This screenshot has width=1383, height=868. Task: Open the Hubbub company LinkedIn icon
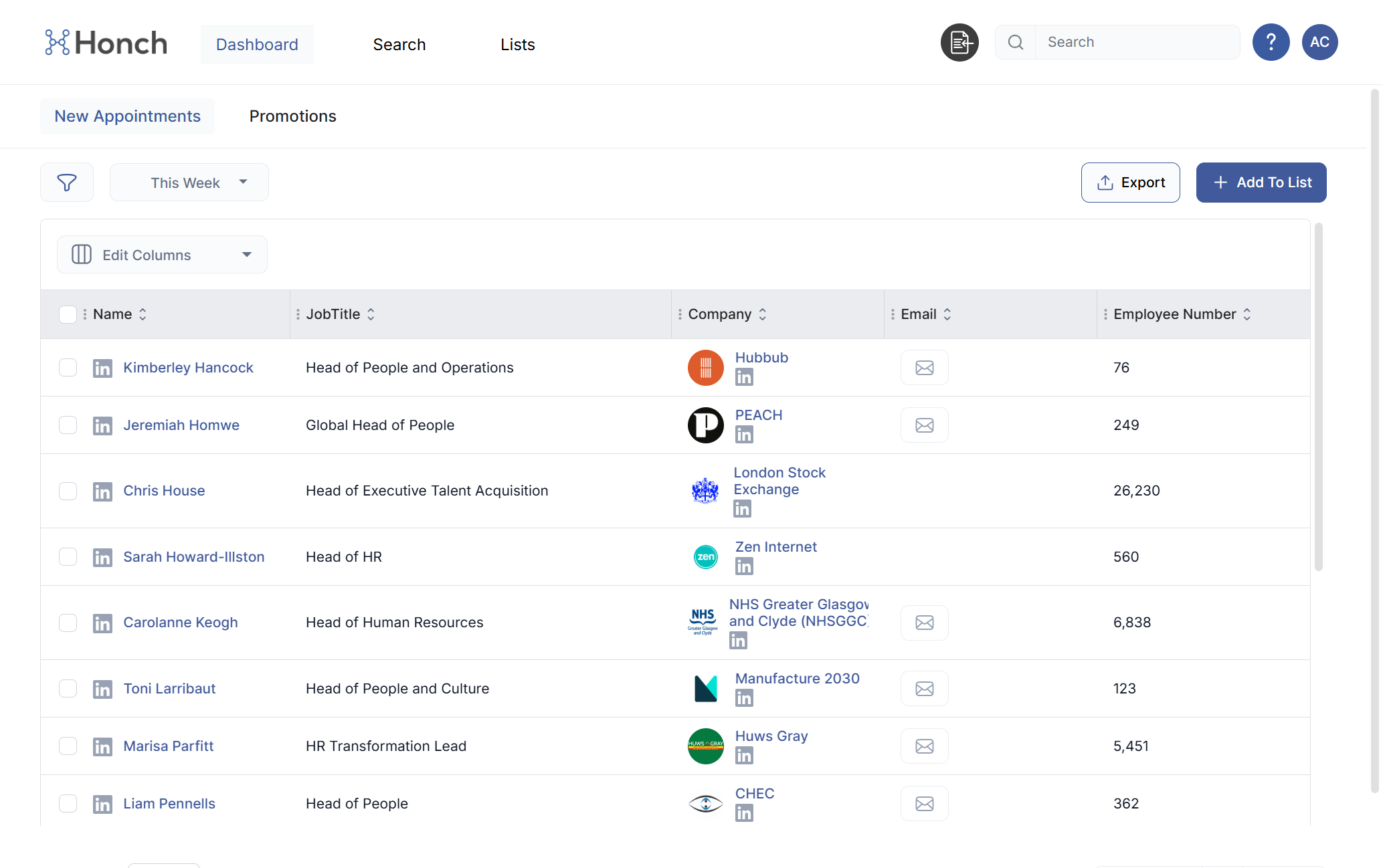(x=744, y=377)
